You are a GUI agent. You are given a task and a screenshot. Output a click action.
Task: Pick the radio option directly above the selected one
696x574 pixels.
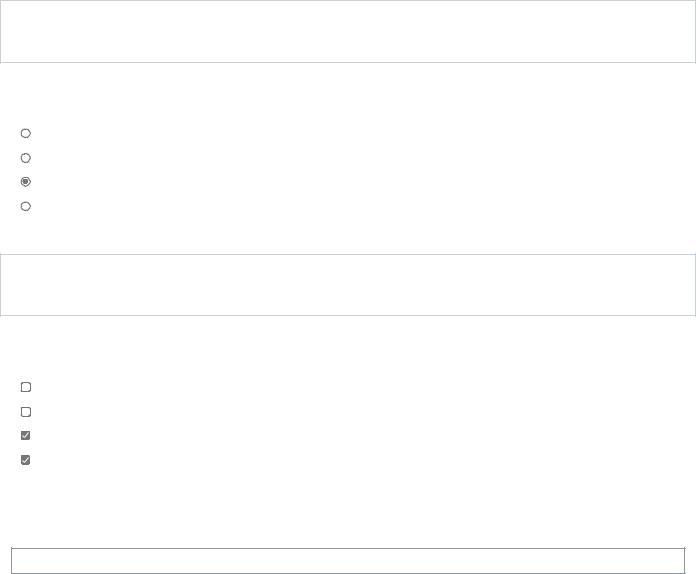pos(26,158)
